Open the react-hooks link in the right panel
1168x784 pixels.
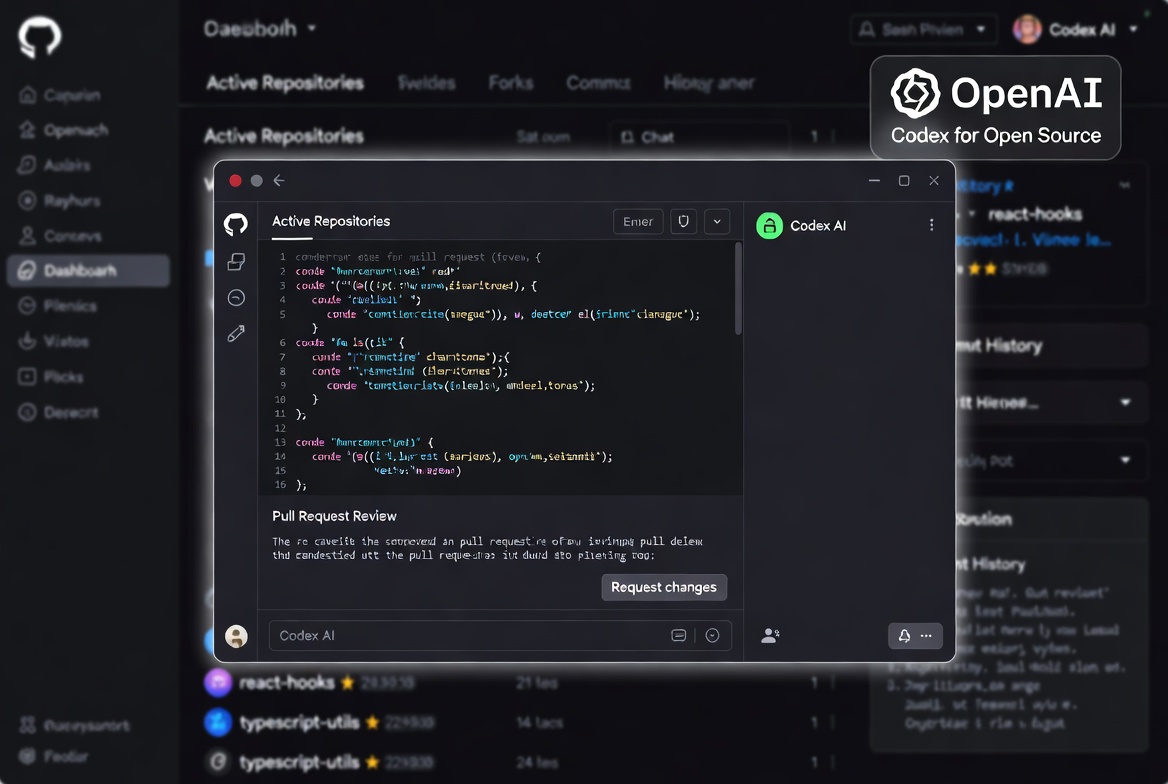1035,215
